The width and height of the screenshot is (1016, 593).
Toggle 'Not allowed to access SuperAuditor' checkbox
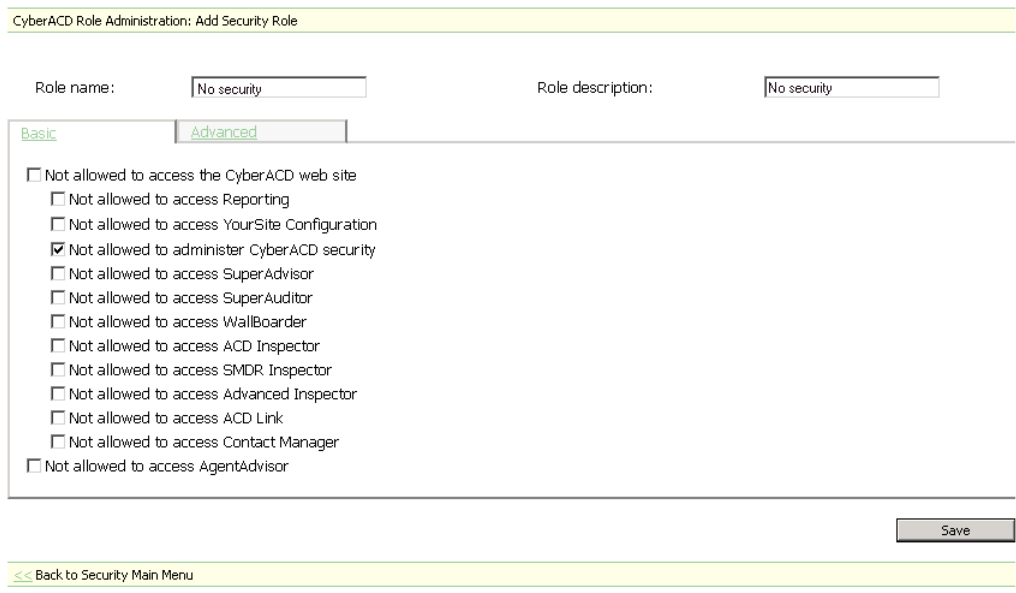58,297
